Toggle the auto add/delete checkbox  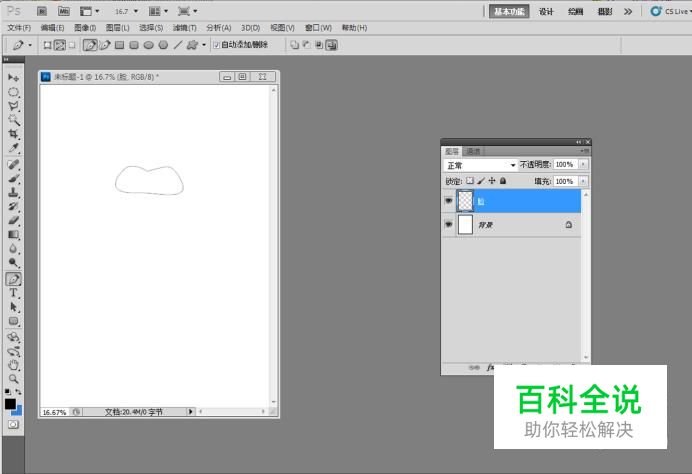pos(217,45)
